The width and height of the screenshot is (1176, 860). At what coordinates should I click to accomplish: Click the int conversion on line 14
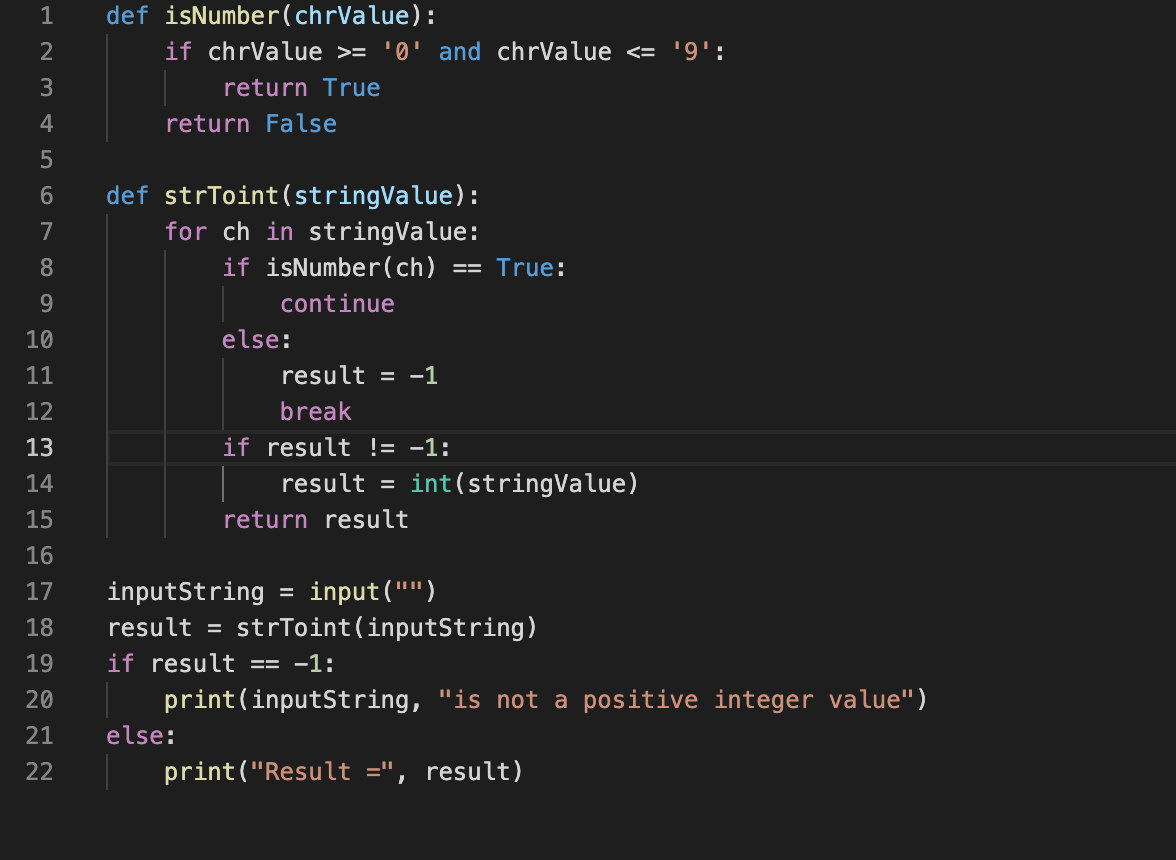[x=430, y=483]
